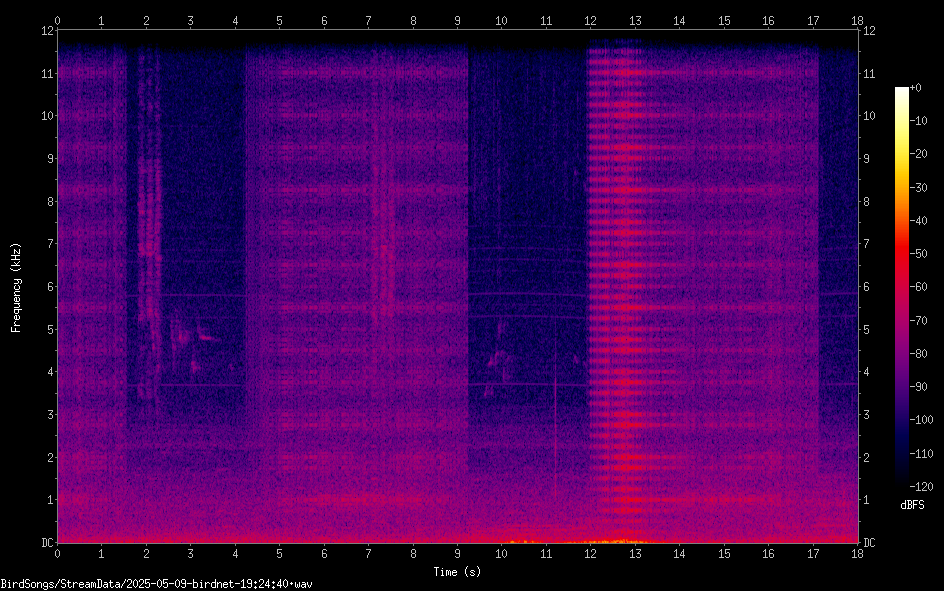Click the "-120" colorbar level label
The image size is (944, 591).
point(921,486)
